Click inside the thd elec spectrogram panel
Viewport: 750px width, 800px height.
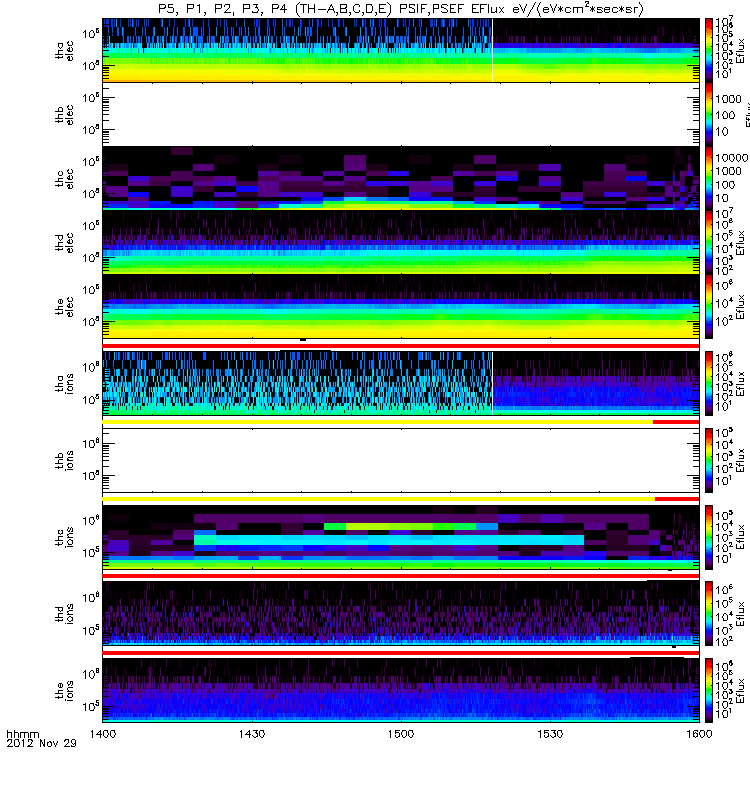401,242
